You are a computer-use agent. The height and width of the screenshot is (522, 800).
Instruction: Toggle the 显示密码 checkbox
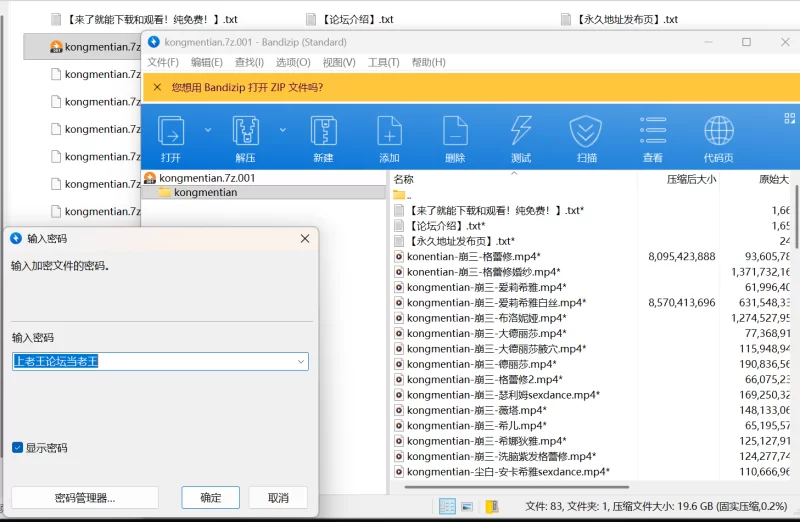click(x=17, y=448)
